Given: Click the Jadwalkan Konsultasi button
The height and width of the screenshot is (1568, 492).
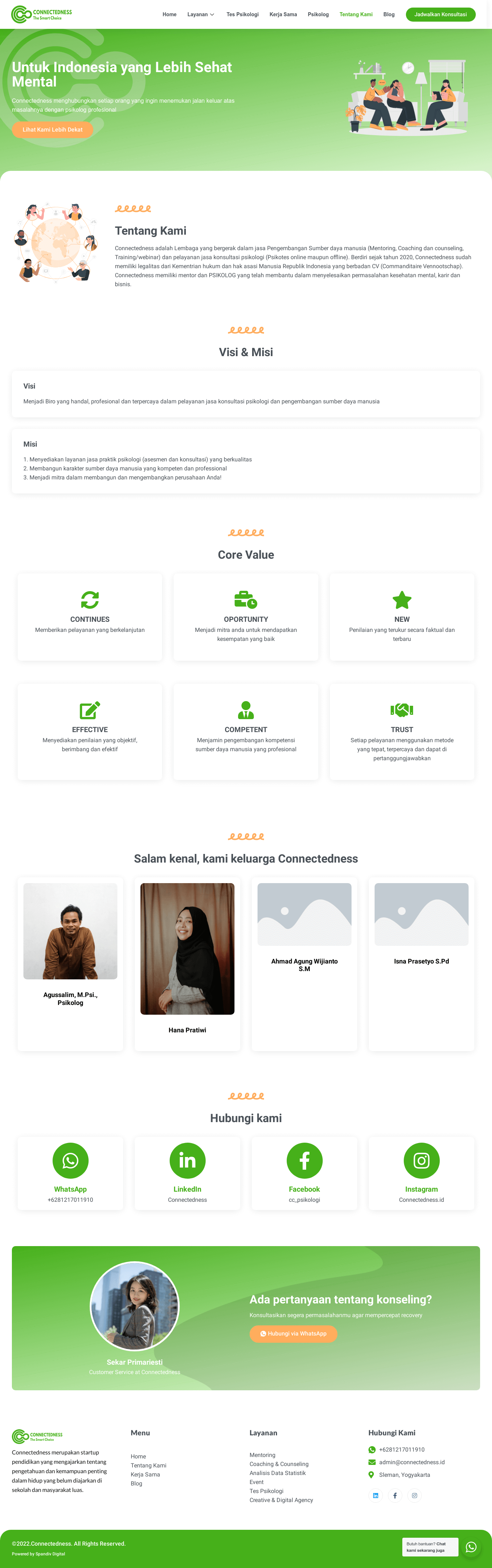Looking at the screenshot, I should tap(440, 14).
